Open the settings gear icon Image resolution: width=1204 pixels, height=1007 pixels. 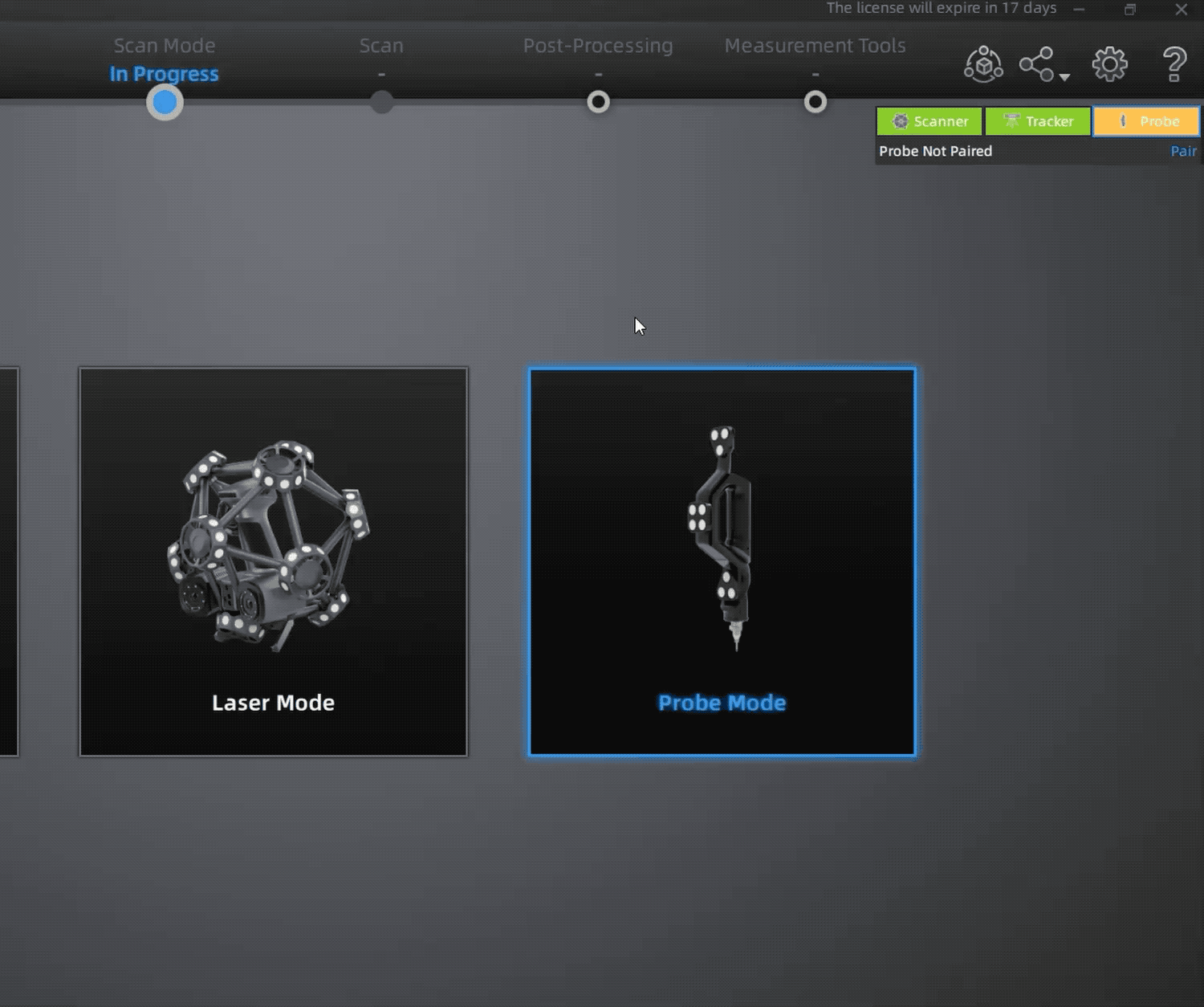point(1109,64)
